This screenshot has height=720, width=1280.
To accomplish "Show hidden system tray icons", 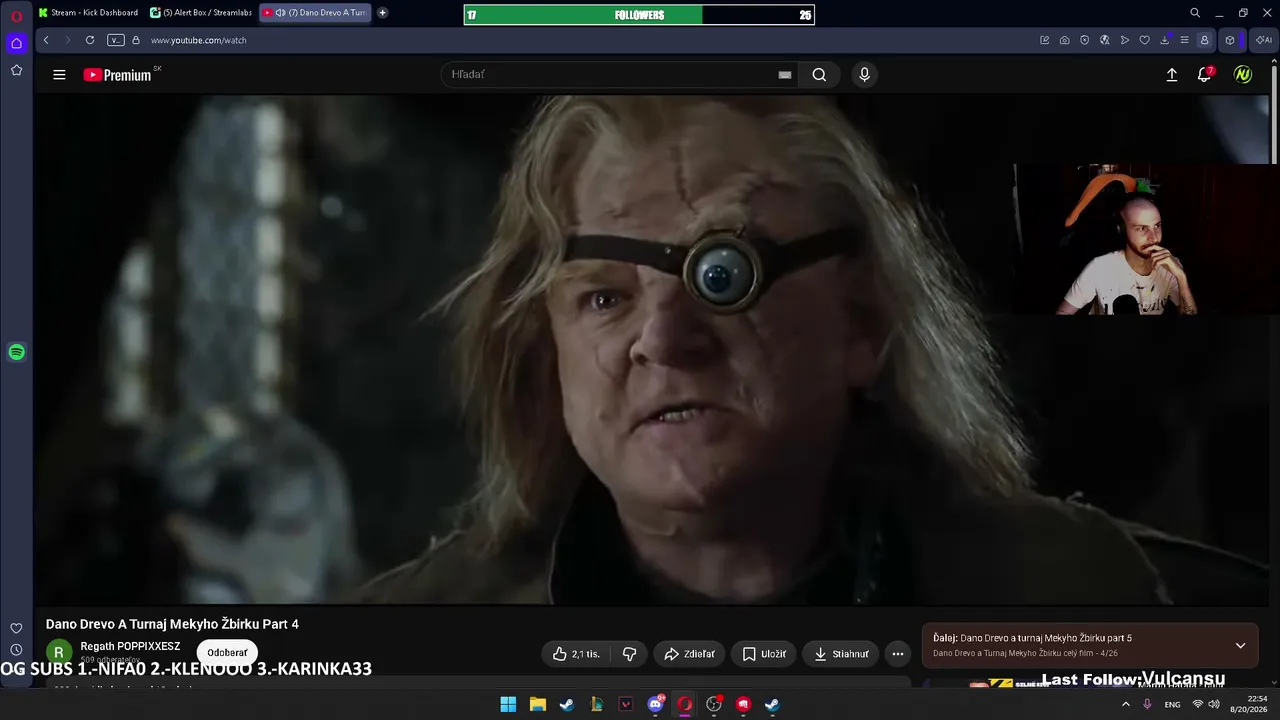I will 1125,704.
